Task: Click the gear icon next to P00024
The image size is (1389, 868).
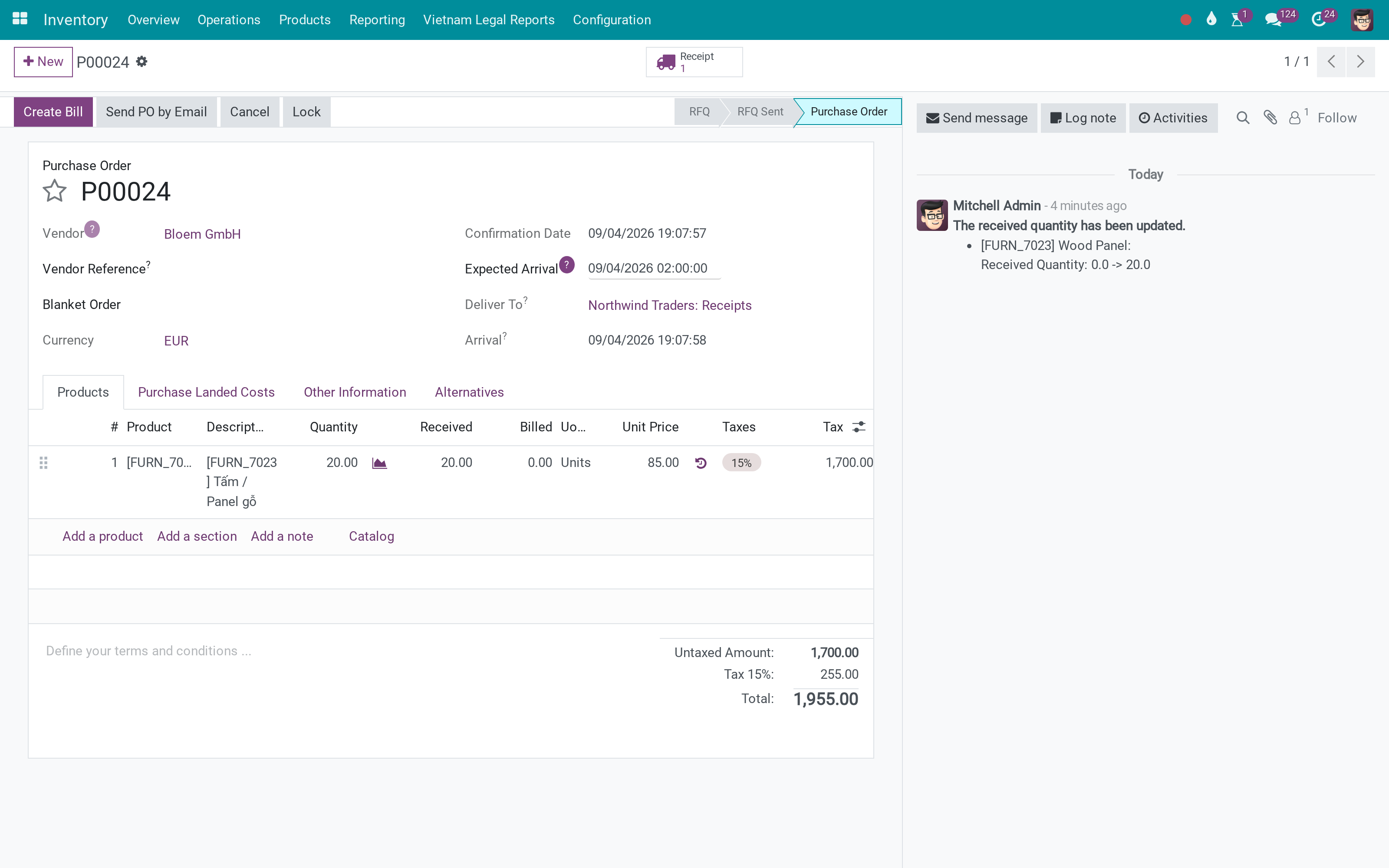Action: (x=142, y=62)
